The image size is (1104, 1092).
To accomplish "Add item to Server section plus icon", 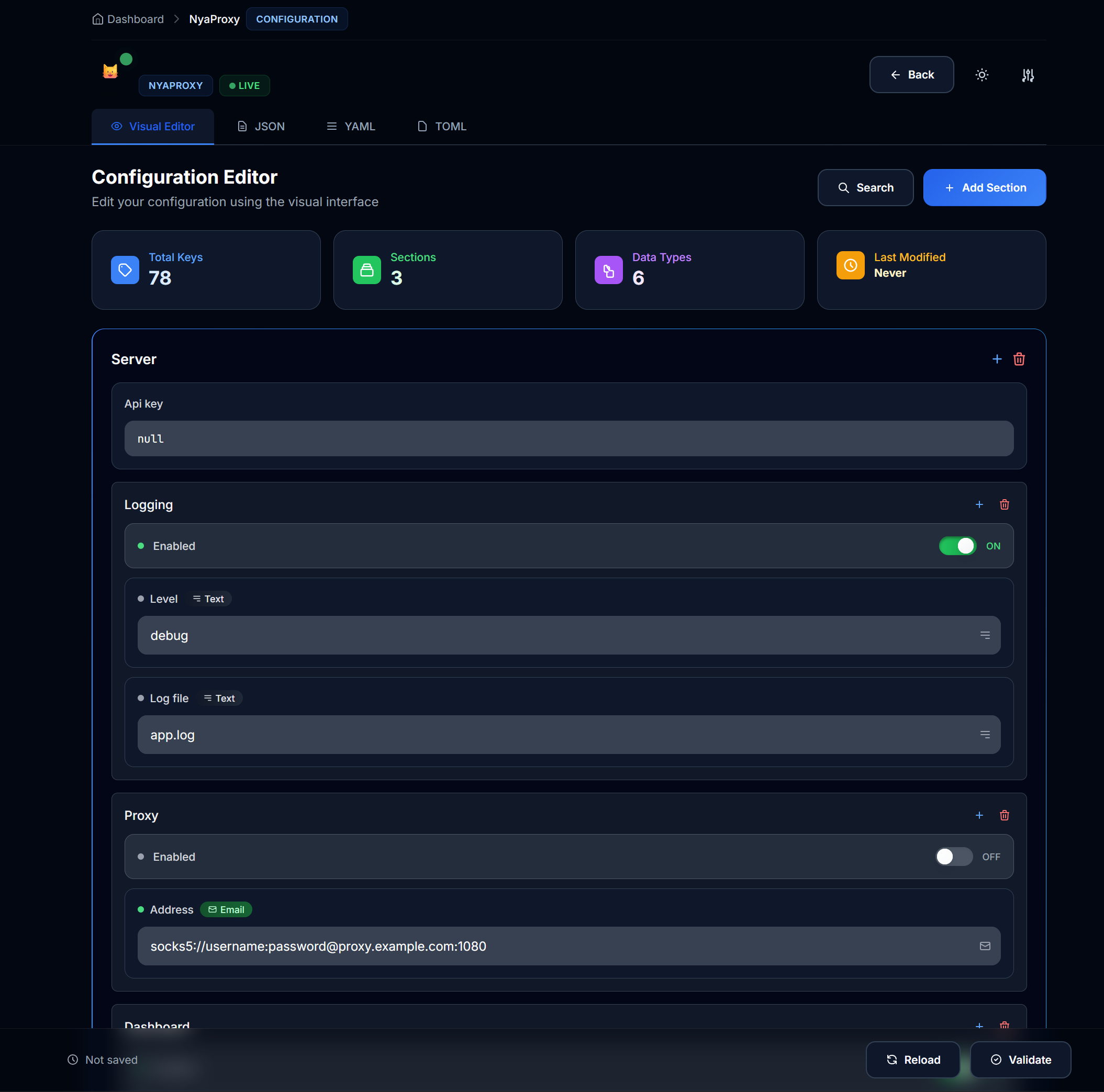I will pyautogui.click(x=997, y=359).
